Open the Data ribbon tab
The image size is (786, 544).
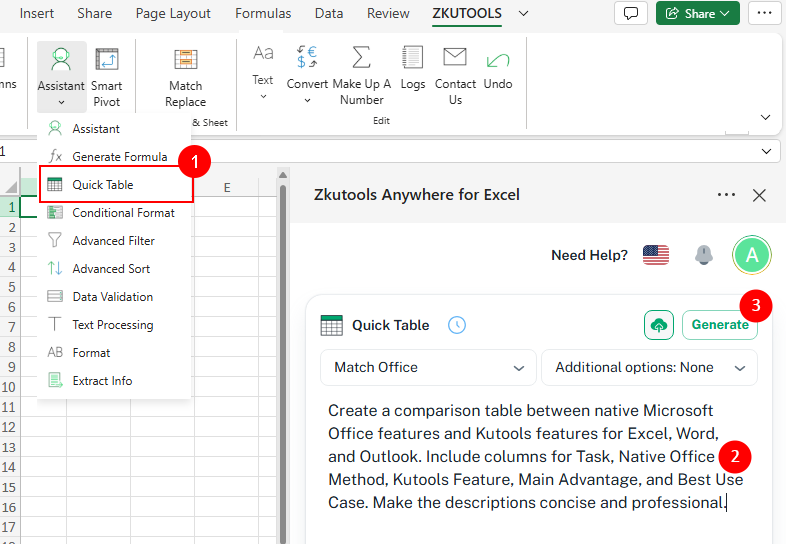[329, 14]
